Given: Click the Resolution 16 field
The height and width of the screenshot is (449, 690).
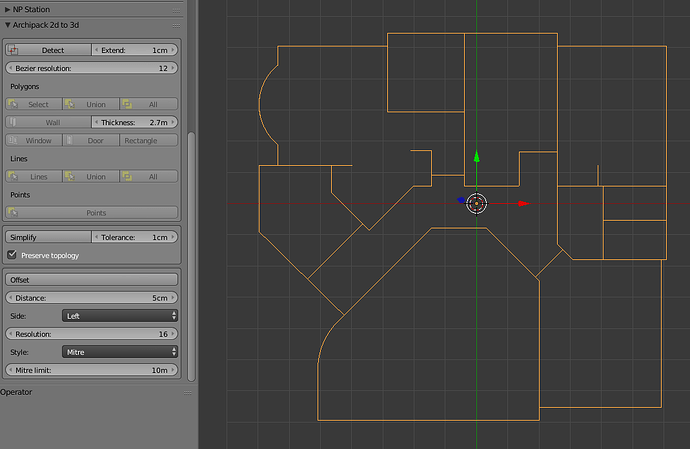Looking at the screenshot, I should tap(92, 334).
